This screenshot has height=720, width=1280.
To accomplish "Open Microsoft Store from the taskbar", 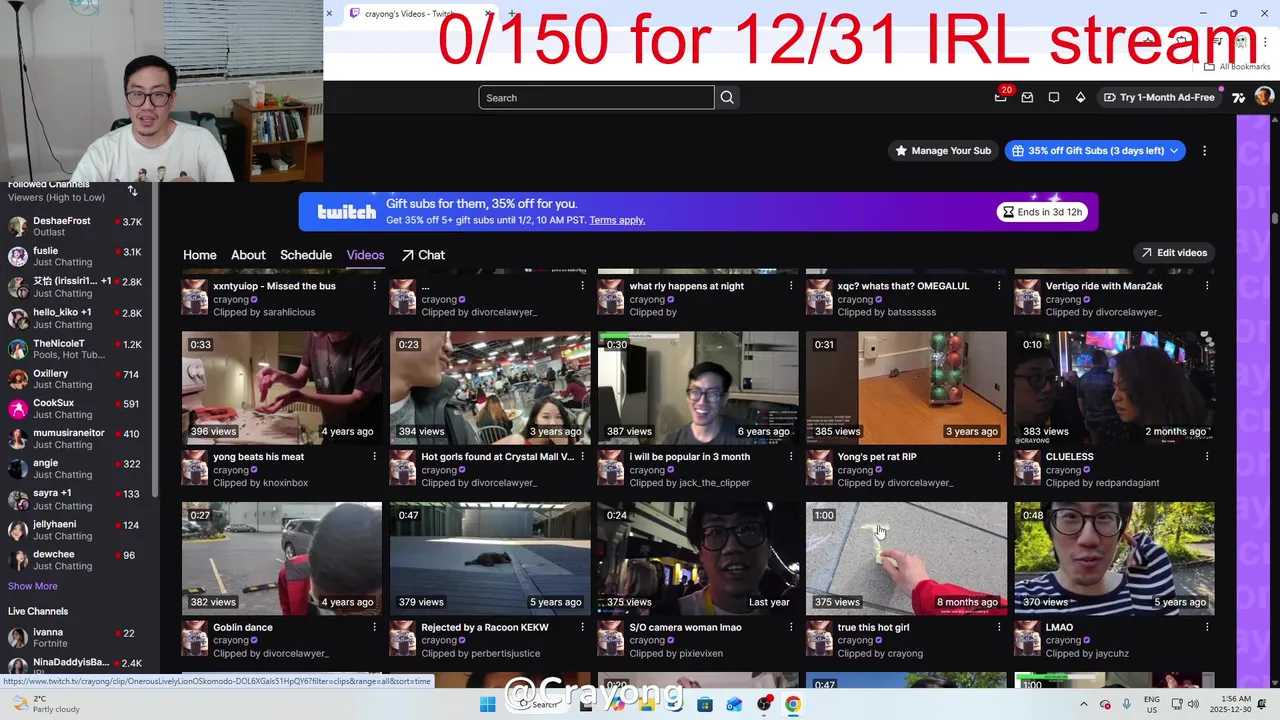I will click(705, 704).
